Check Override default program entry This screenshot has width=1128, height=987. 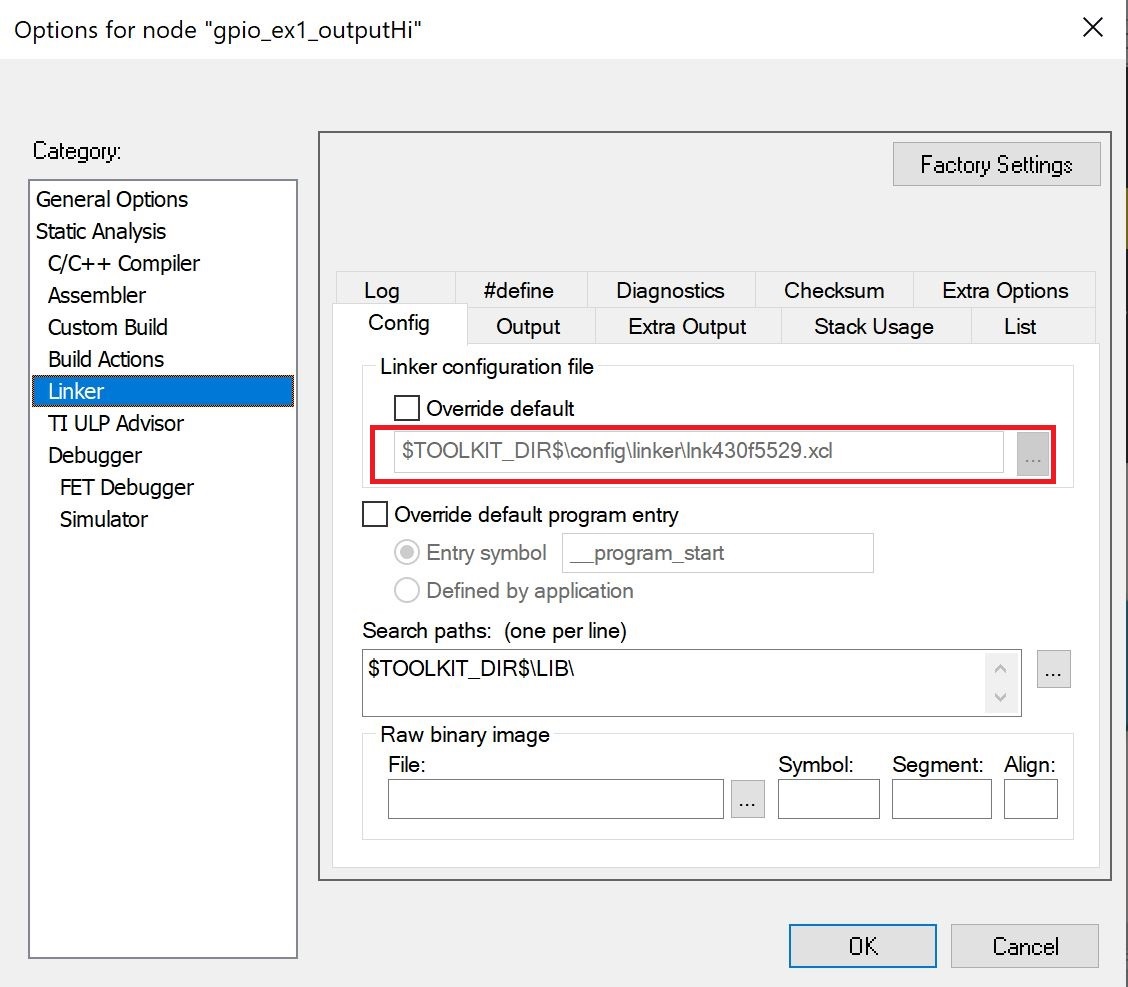click(375, 515)
